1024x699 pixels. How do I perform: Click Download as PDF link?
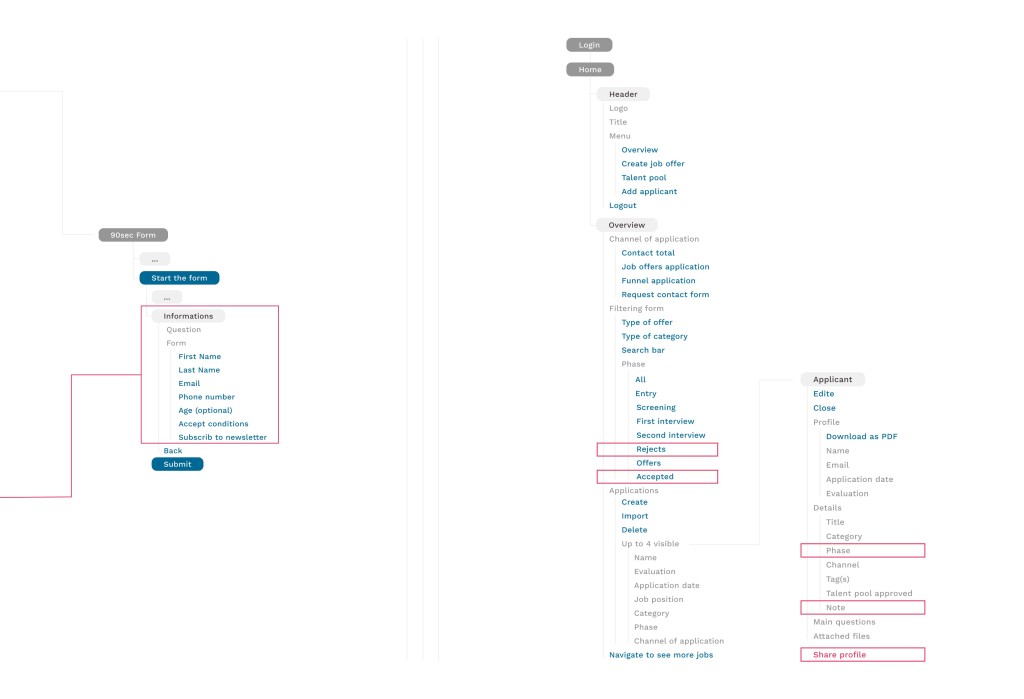tap(861, 436)
